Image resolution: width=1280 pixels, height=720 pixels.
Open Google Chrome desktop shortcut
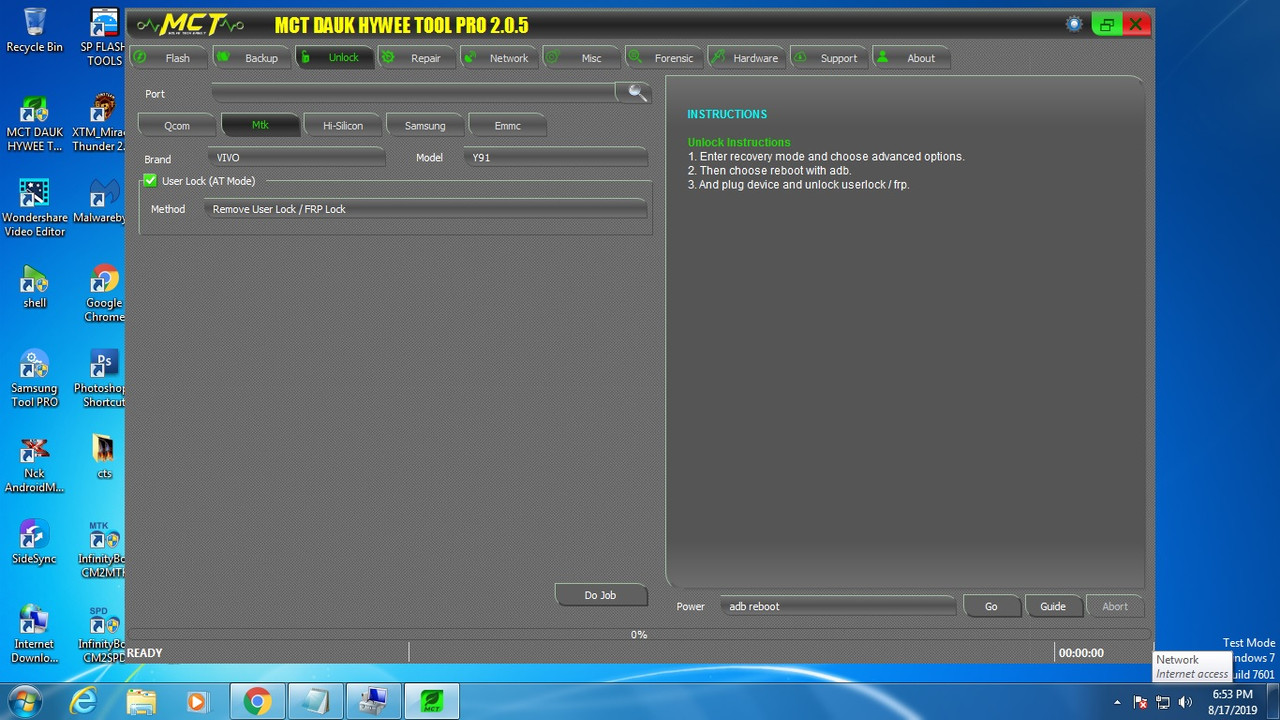click(x=104, y=294)
